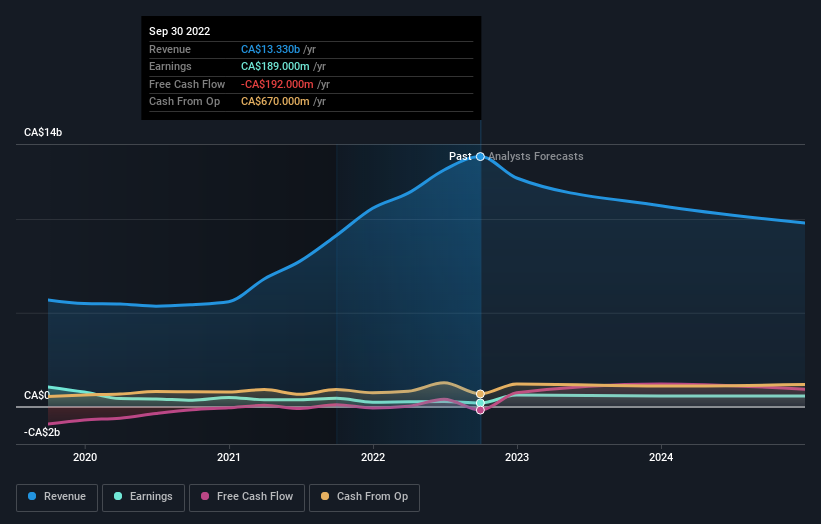This screenshot has width=821, height=524.
Task: Toggle the Revenue legend series
Action: [x=57, y=497]
